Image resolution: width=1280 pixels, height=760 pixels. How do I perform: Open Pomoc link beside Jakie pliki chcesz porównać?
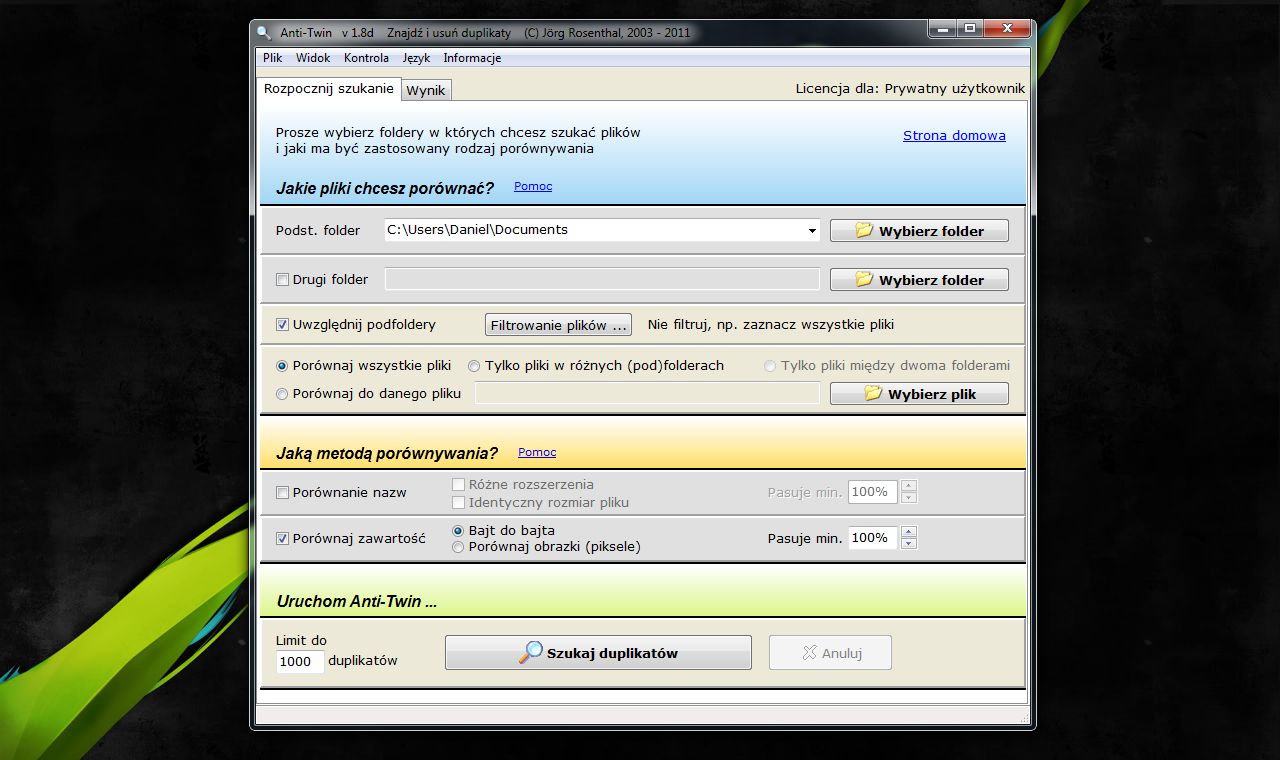pos(533,186)
